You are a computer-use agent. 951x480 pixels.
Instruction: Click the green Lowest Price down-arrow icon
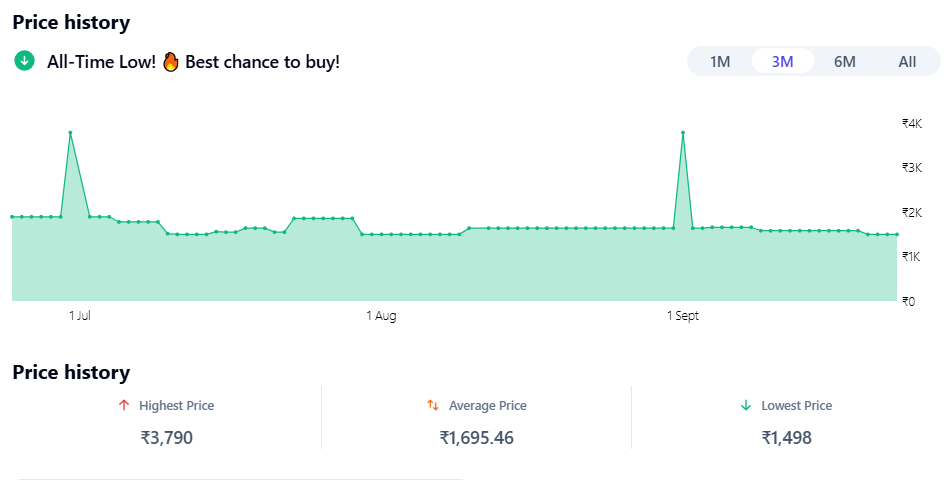(x=745, y=406)
